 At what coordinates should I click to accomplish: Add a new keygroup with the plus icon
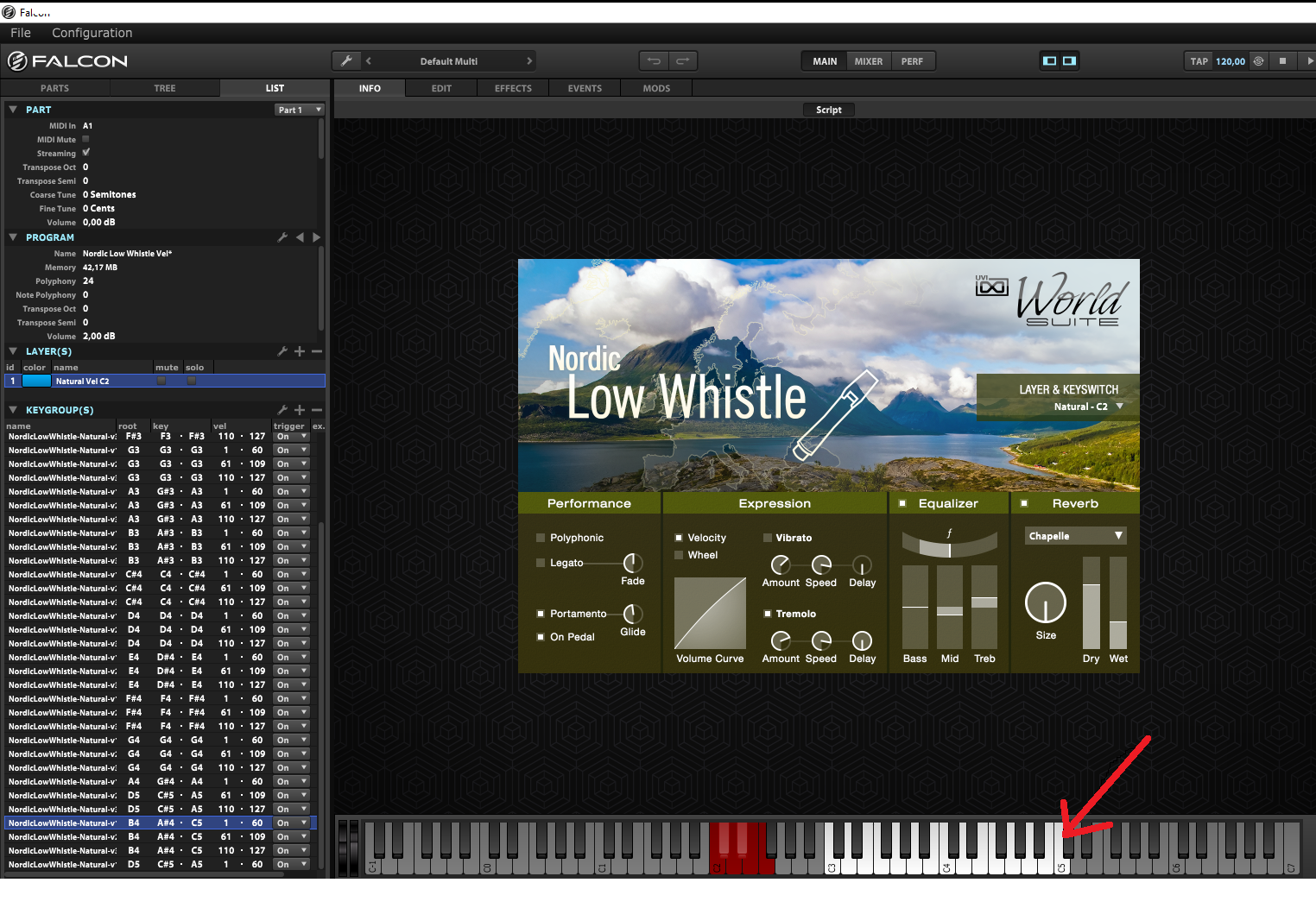pos(300,410)
